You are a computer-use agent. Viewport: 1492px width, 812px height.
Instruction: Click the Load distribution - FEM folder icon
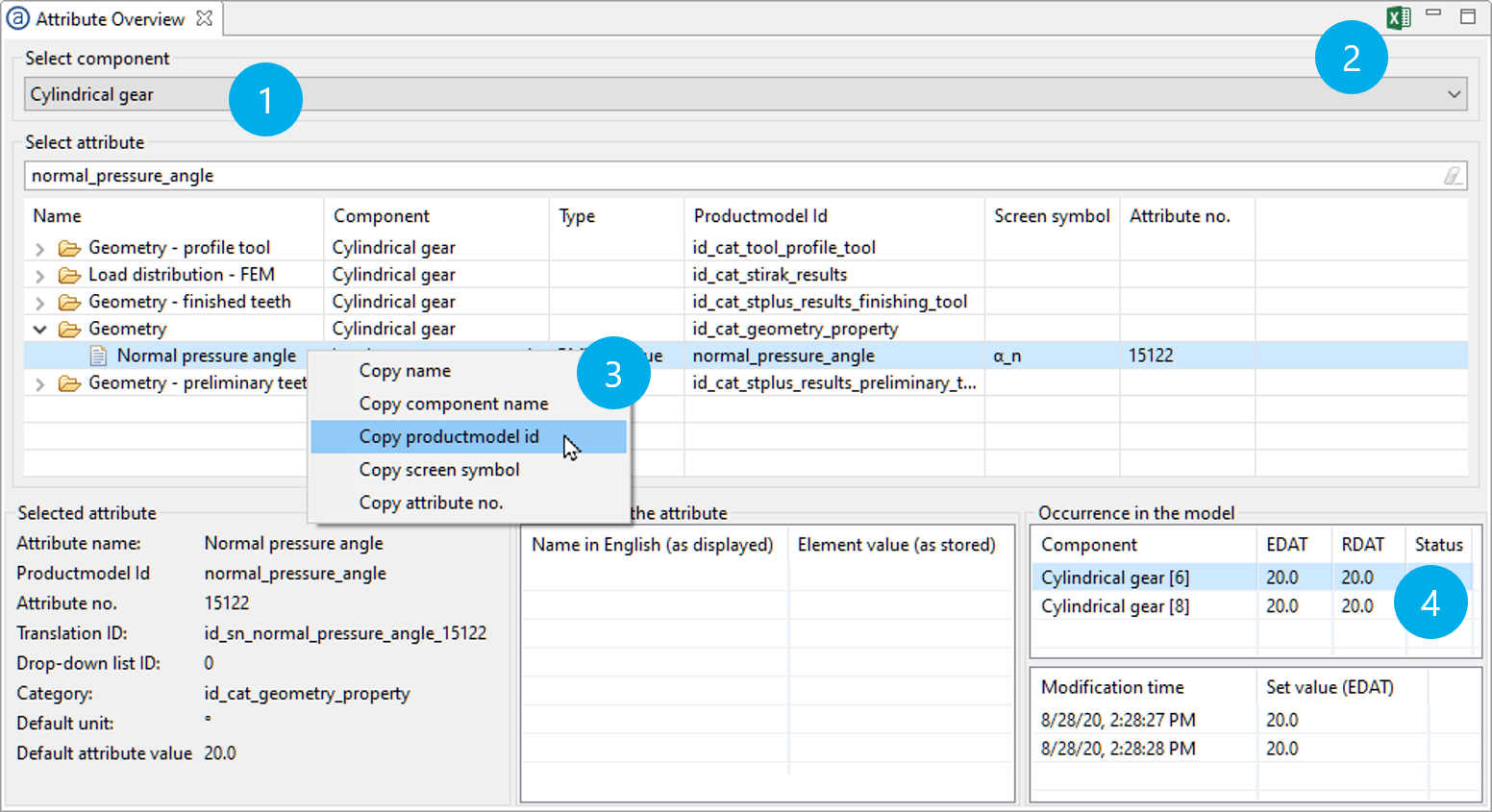tap(69, 276)
